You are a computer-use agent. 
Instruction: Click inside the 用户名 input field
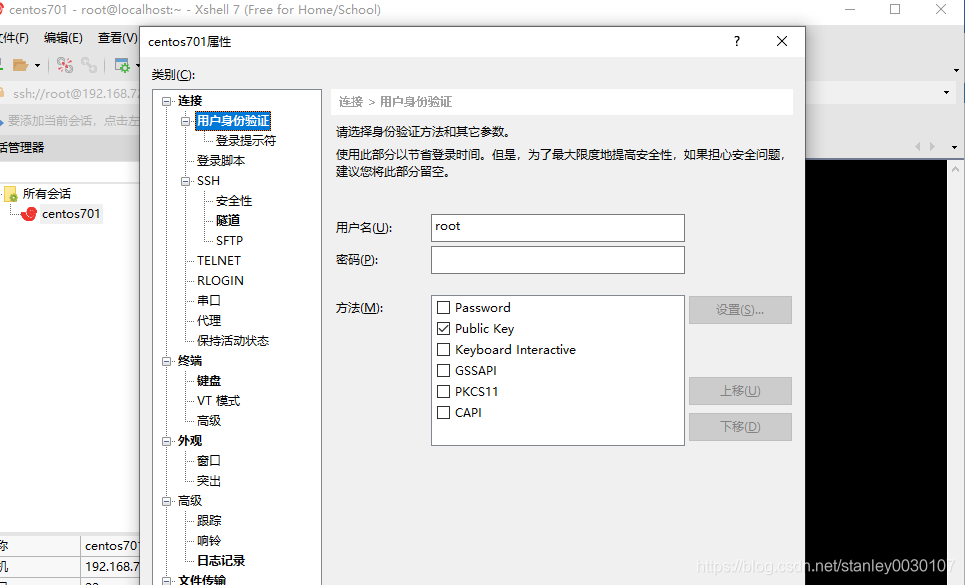tap(557, 227)
